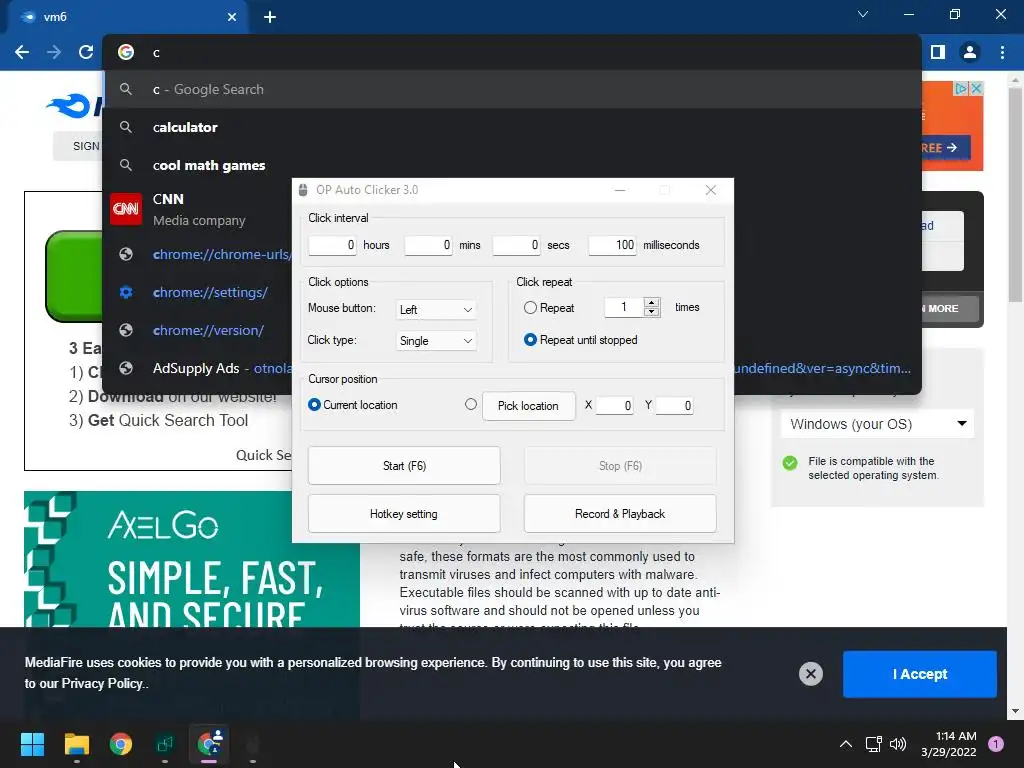This screenshot has width=1024, height=768.
Task: Click the secs field in Click interval
Action: tap(516, 245)
